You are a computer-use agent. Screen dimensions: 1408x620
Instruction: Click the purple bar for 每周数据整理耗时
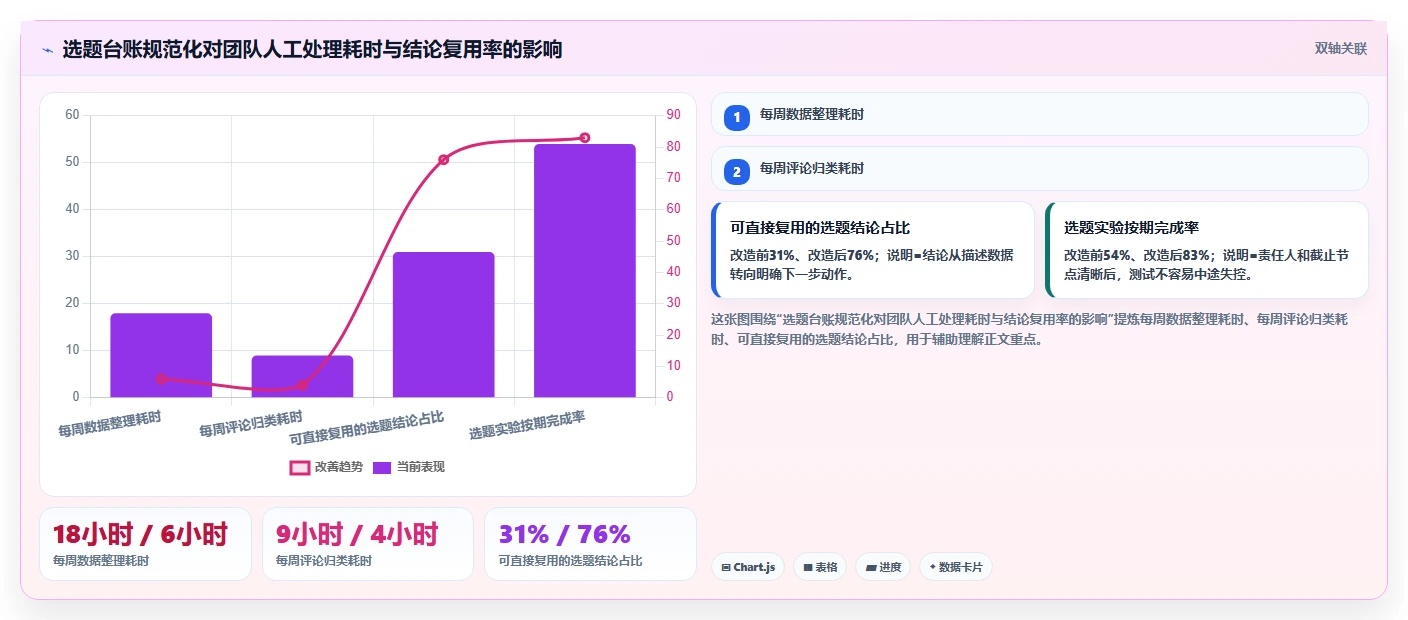click(x=161, y=355)
